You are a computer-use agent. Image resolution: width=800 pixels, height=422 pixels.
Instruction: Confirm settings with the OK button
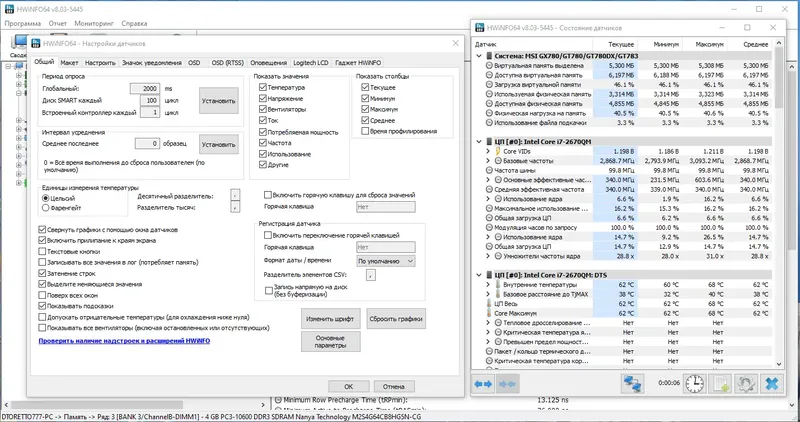coord(348,386)
